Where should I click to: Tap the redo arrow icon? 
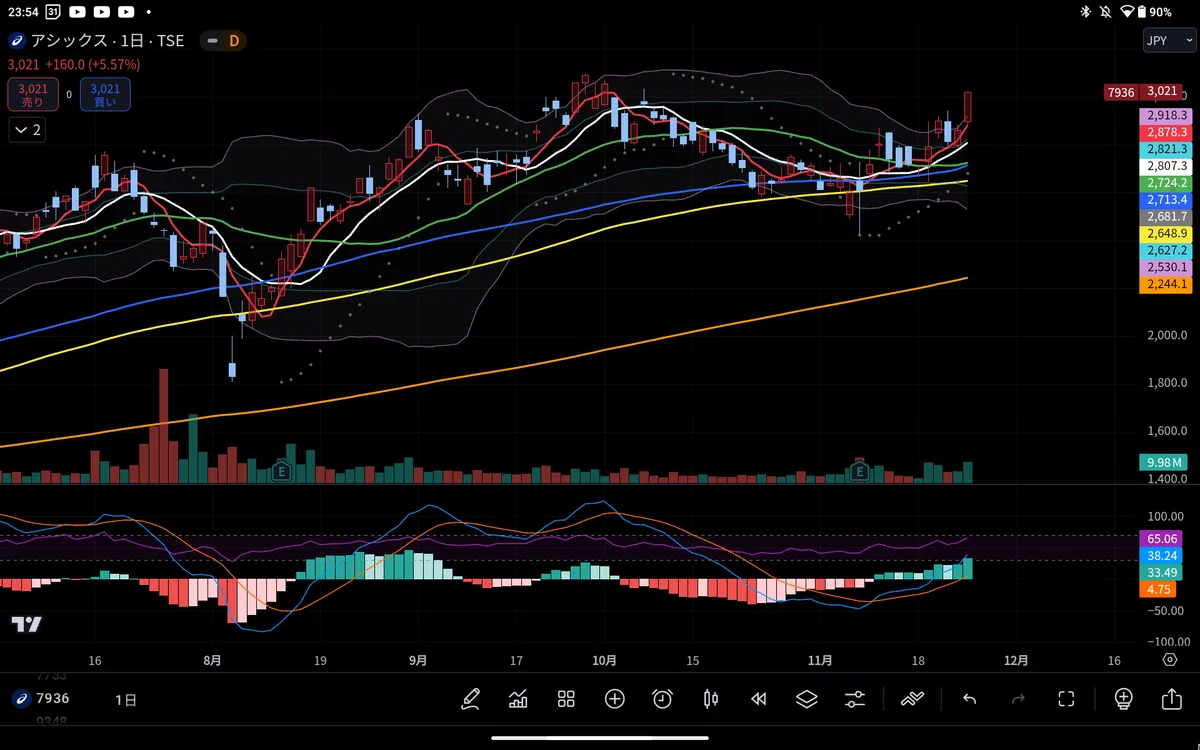point(1018,699)
